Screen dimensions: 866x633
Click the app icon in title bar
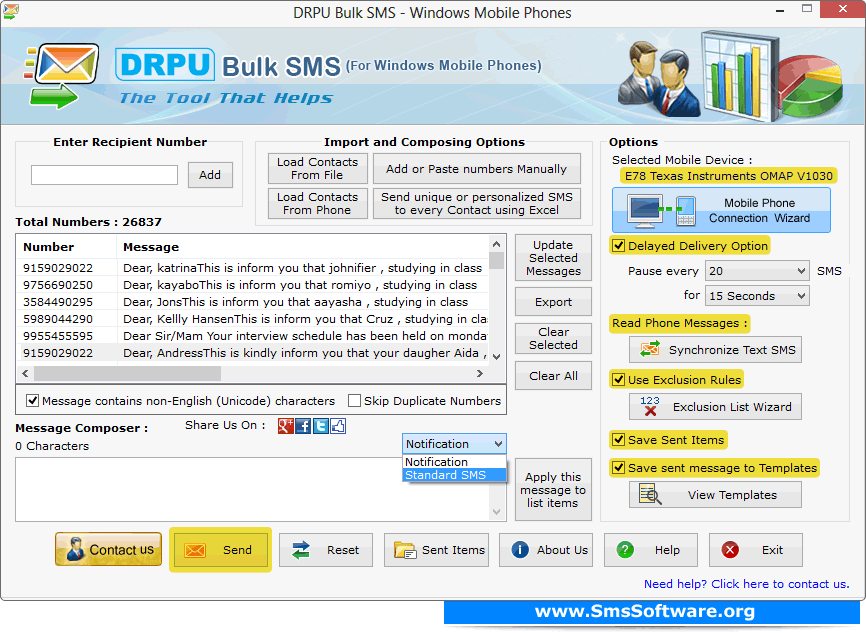click(x=10, y=12)
